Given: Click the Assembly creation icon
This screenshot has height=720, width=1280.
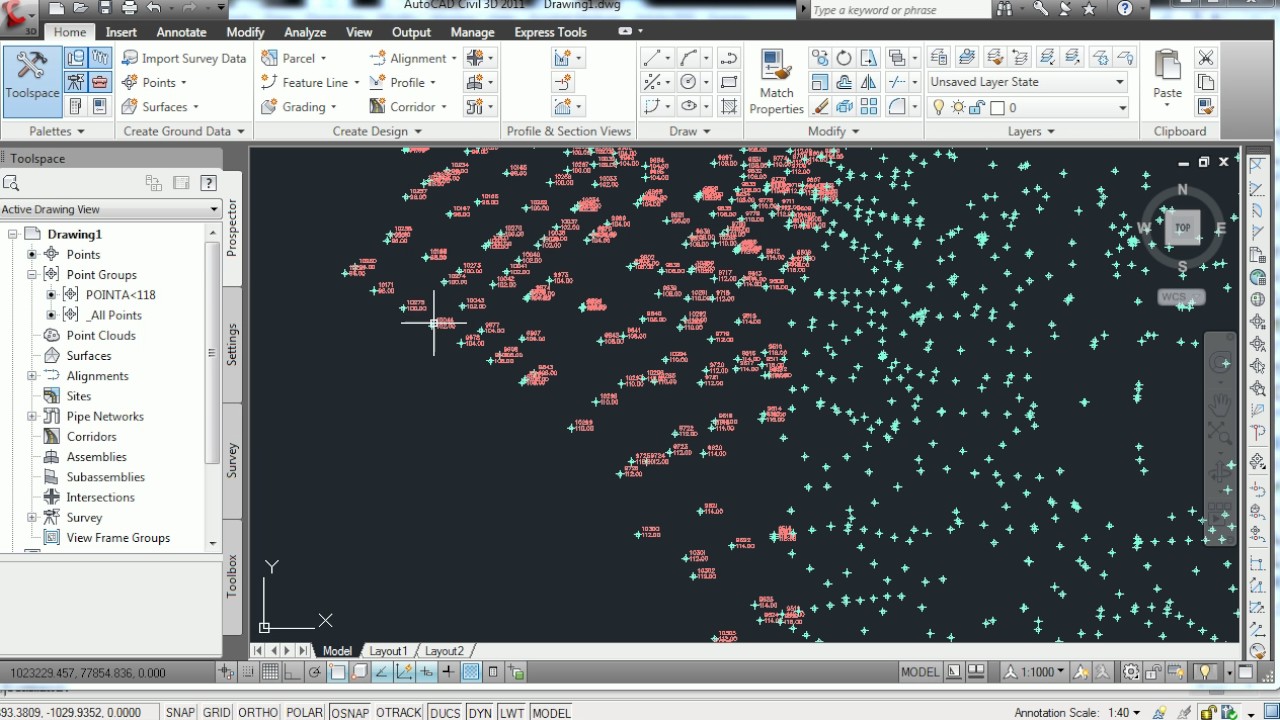Looking at the screenshot, I should 474,82.
